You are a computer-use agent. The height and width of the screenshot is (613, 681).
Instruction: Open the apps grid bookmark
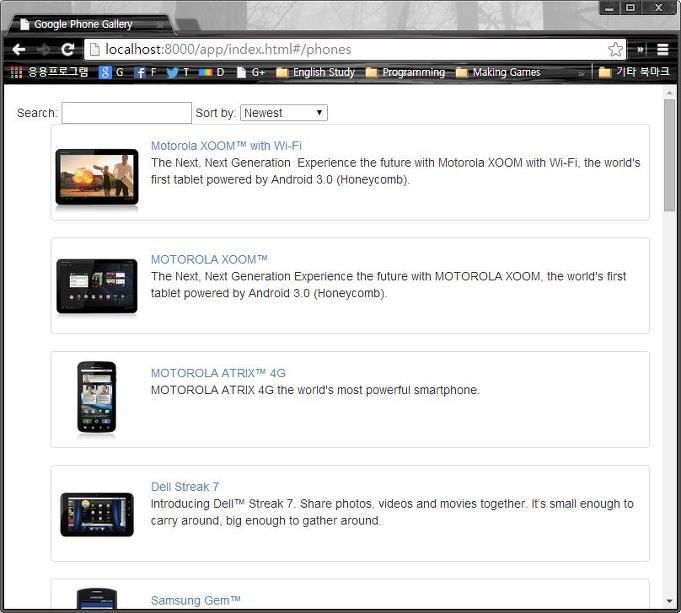49,72
